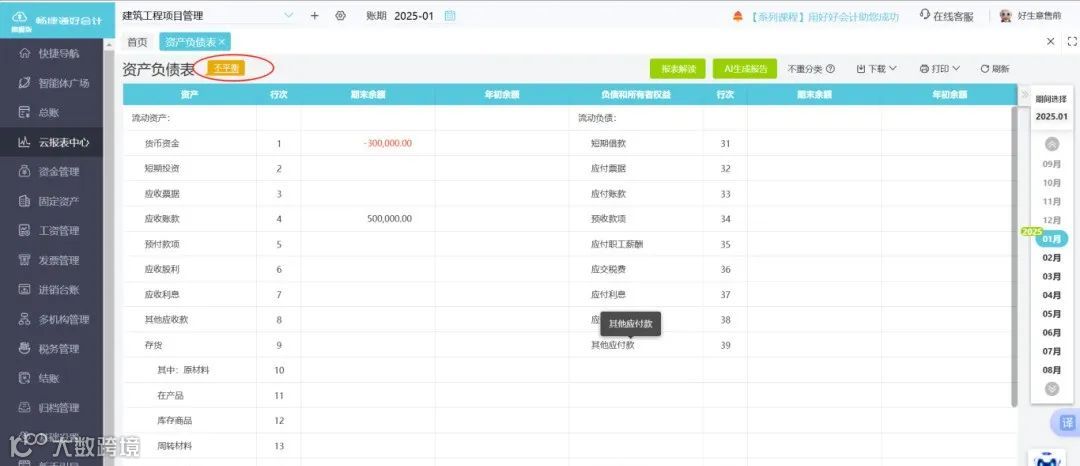Screen dimensions: 1080x466
Task: Open company settings gear icon
Action: tap(340, 15)
